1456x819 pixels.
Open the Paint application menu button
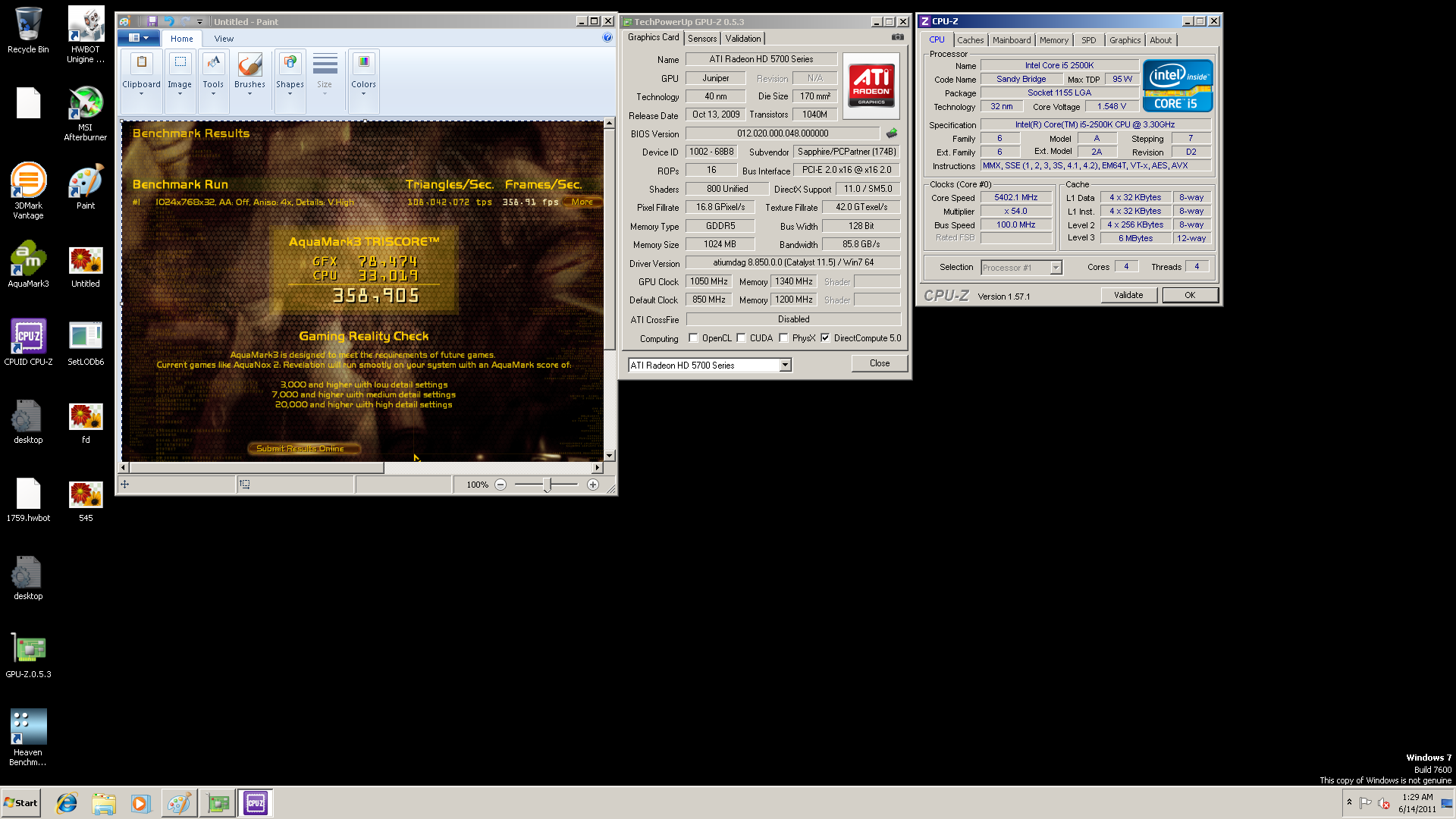139,38
